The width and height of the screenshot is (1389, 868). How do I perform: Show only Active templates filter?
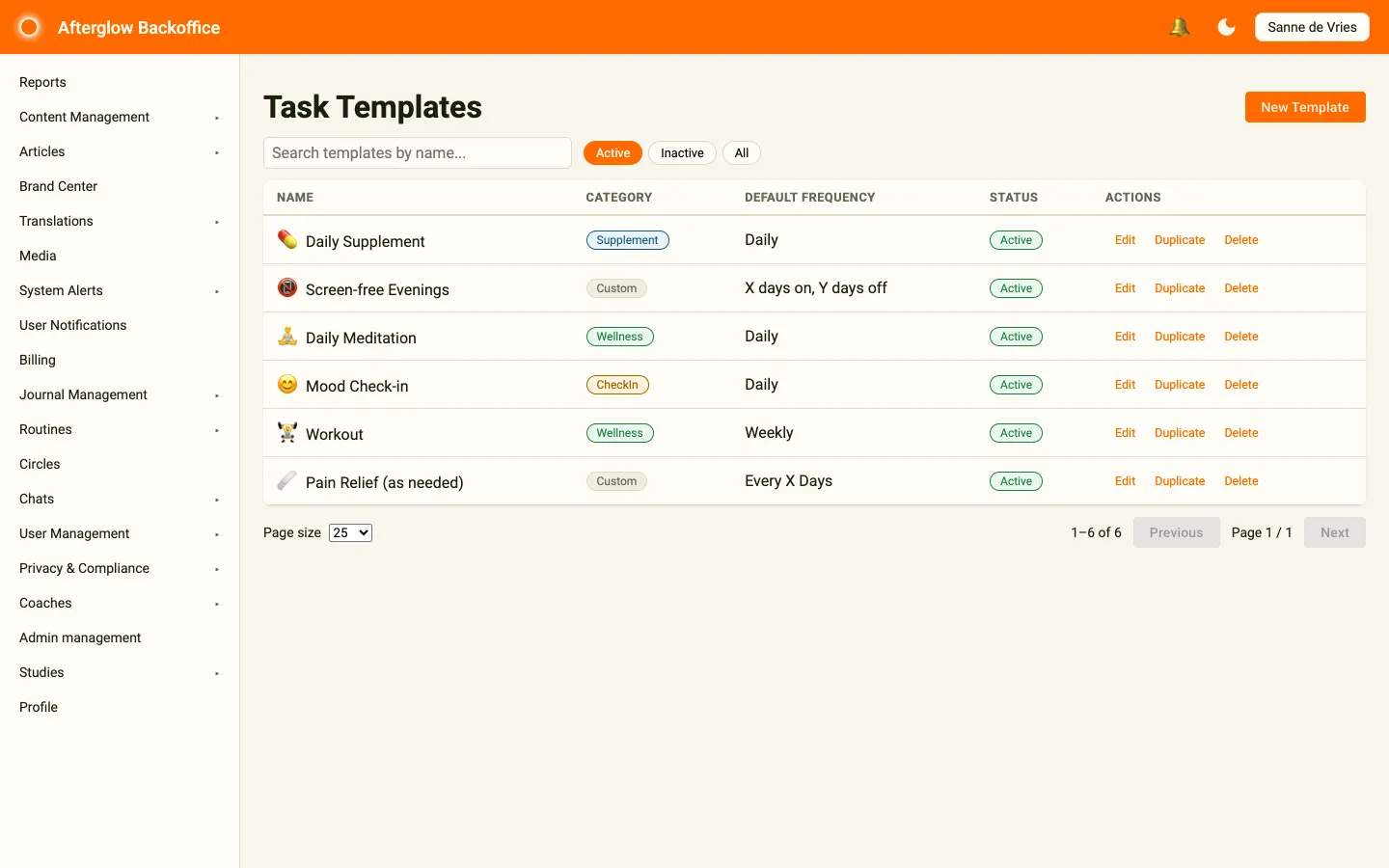(613, 153)
